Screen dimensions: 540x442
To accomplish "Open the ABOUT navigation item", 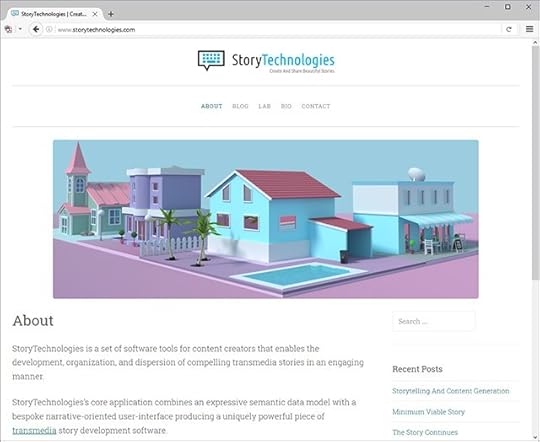I will pos(211,106).
